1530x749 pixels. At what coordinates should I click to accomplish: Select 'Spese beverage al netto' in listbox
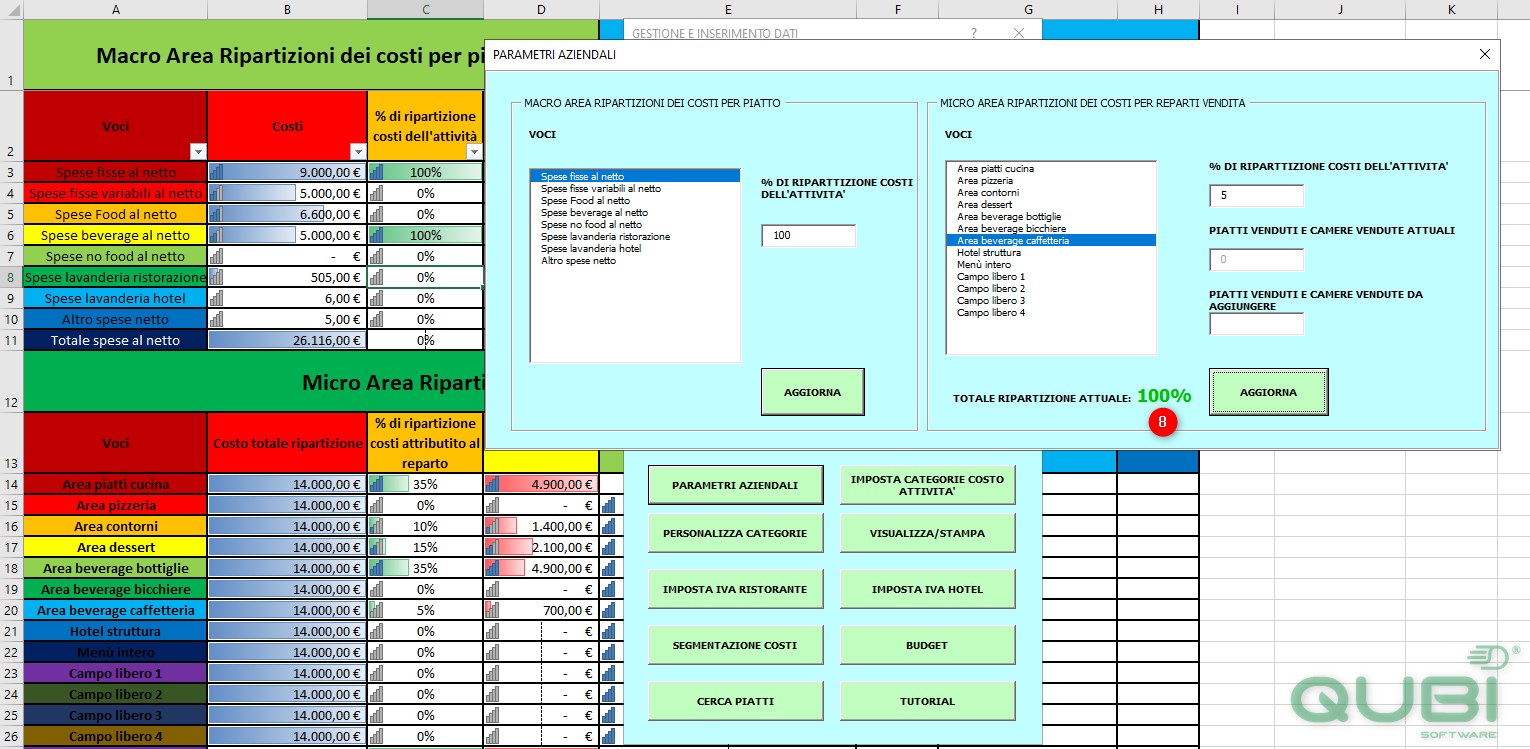click(635, 212)
